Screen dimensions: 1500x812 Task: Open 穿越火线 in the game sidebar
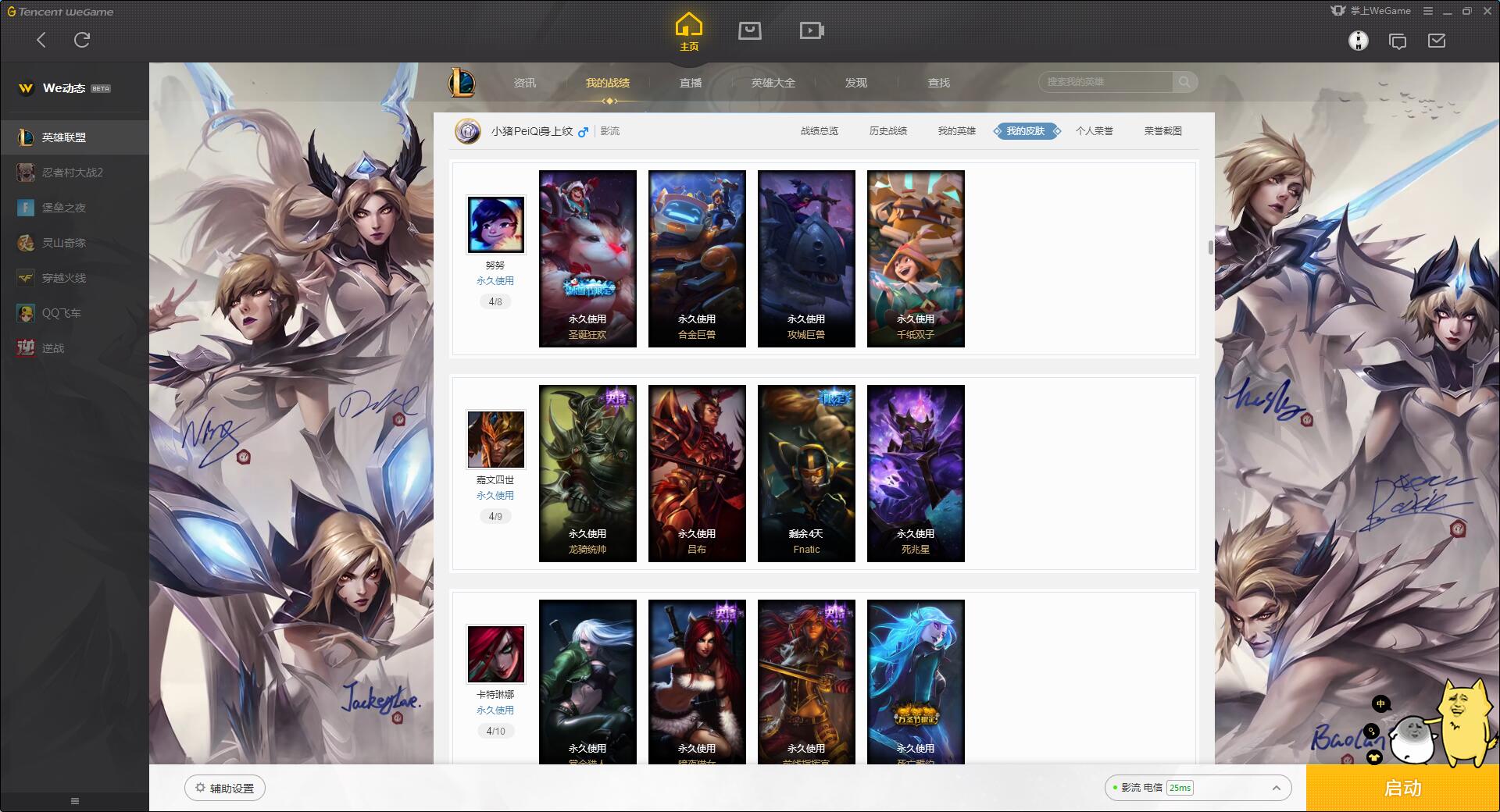74,278
